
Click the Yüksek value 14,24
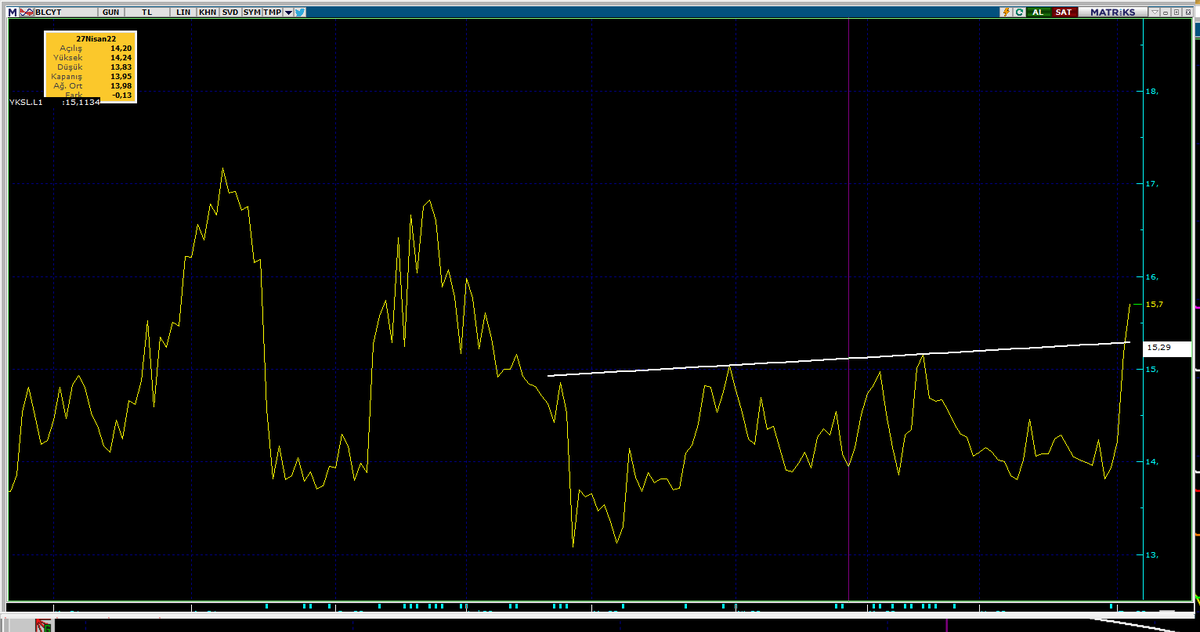point(121,57)
